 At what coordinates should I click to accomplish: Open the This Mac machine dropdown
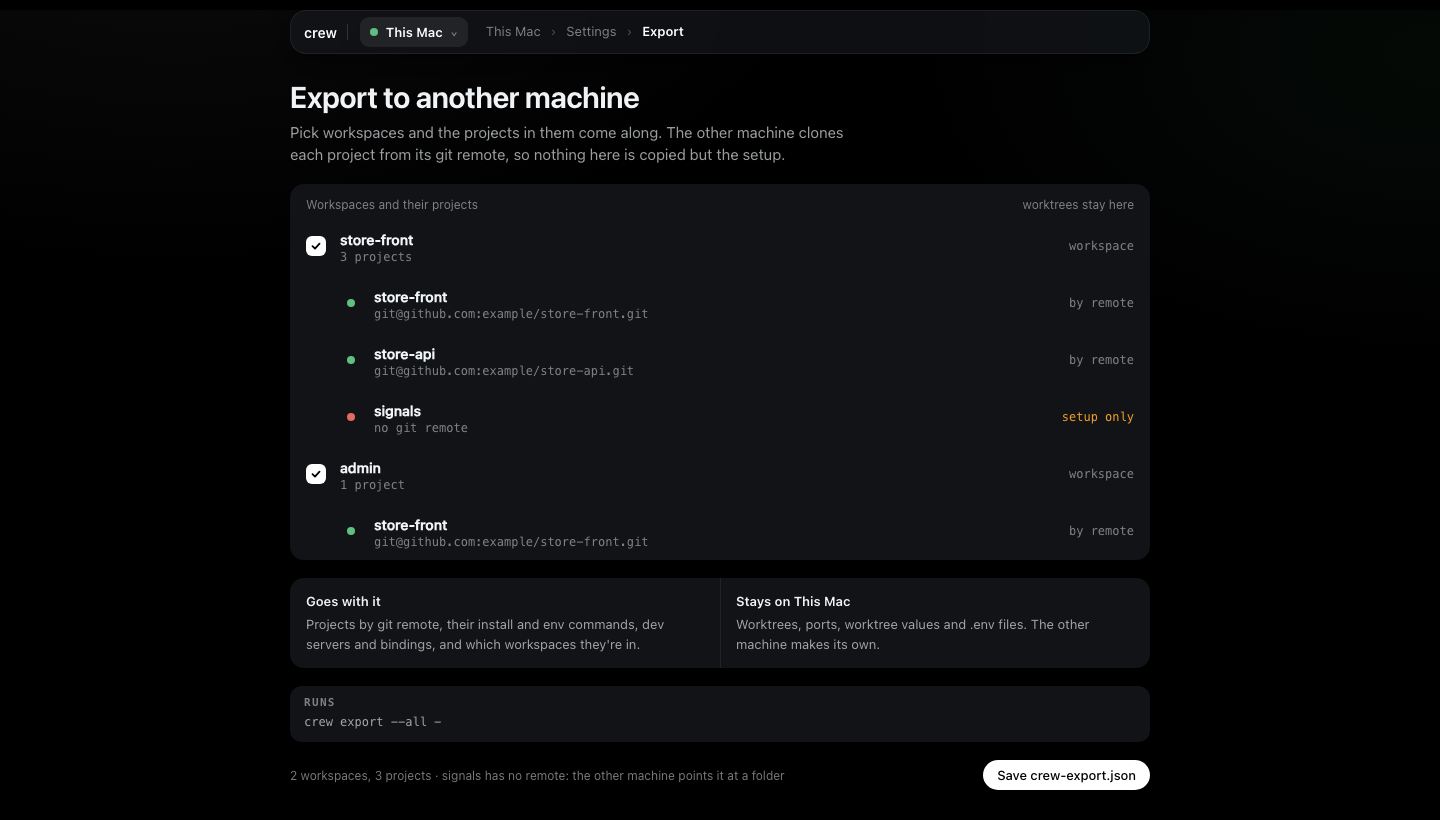[x=414, y=32]
